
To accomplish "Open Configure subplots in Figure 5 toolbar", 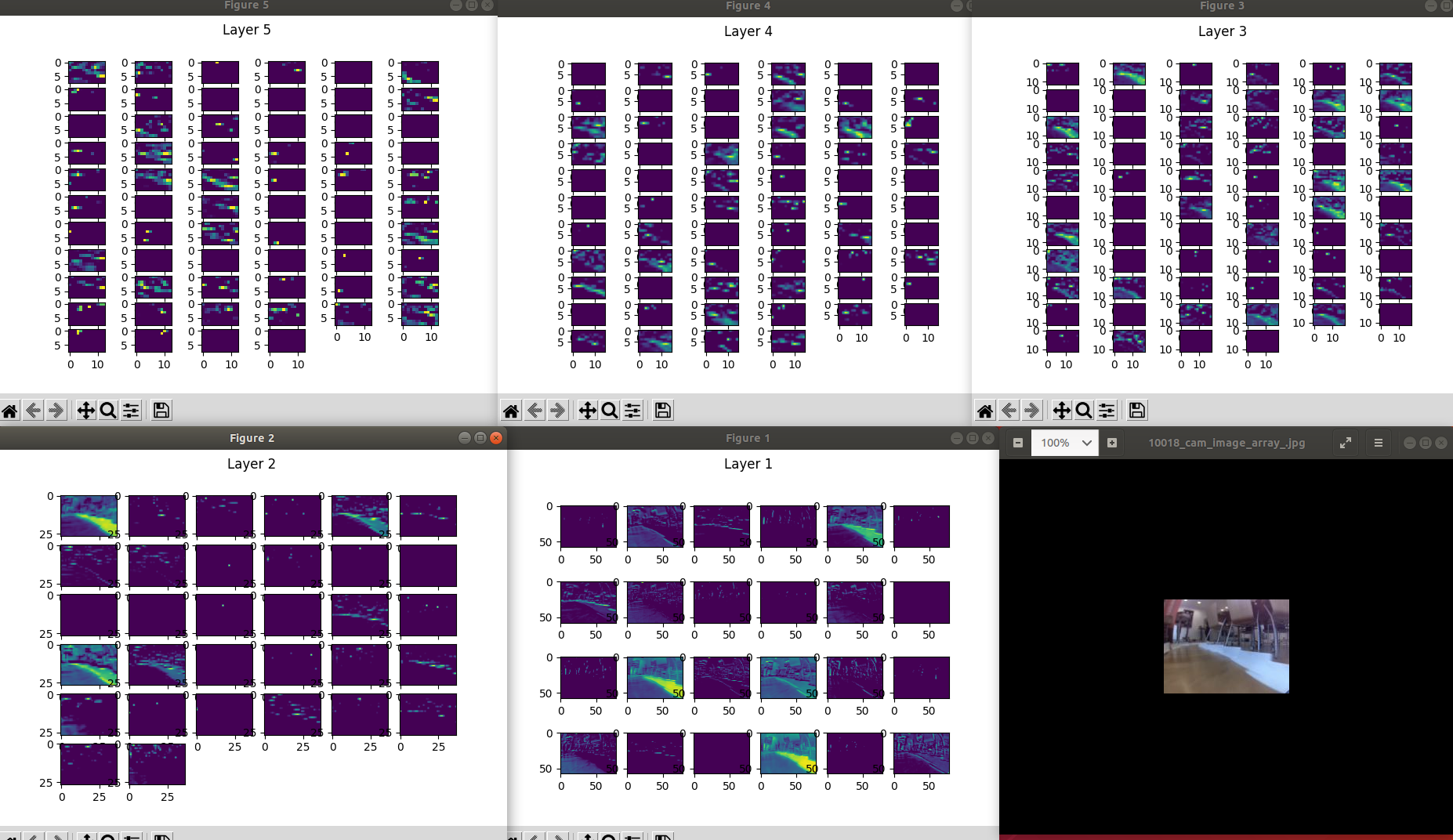I will pyautogui.click(x=131, y=411).
